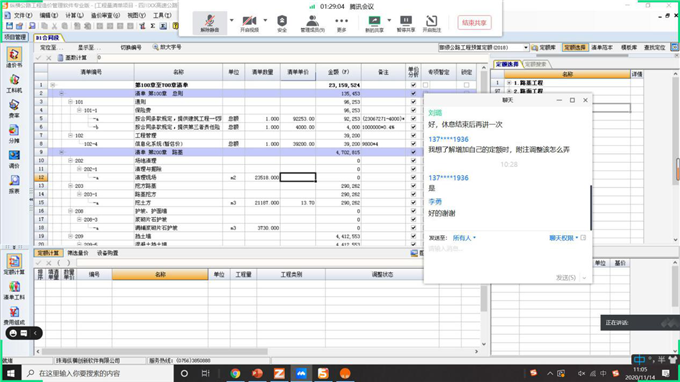This screenshot has height=382, width=680.
Task: Switch to 定额搜索 tab
Action: (536, 64)
